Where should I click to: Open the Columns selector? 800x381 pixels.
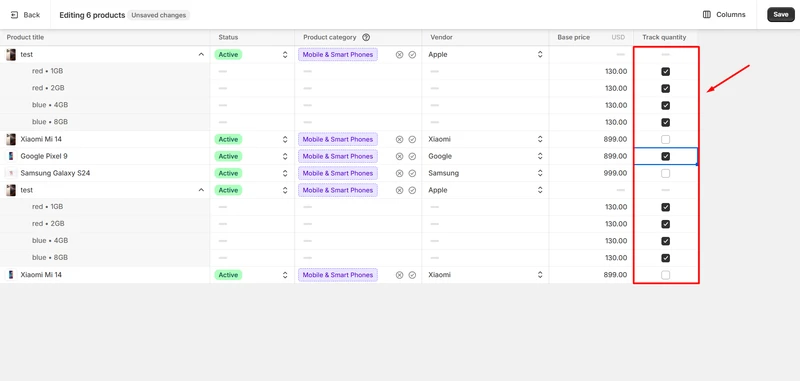coord(724,15)
